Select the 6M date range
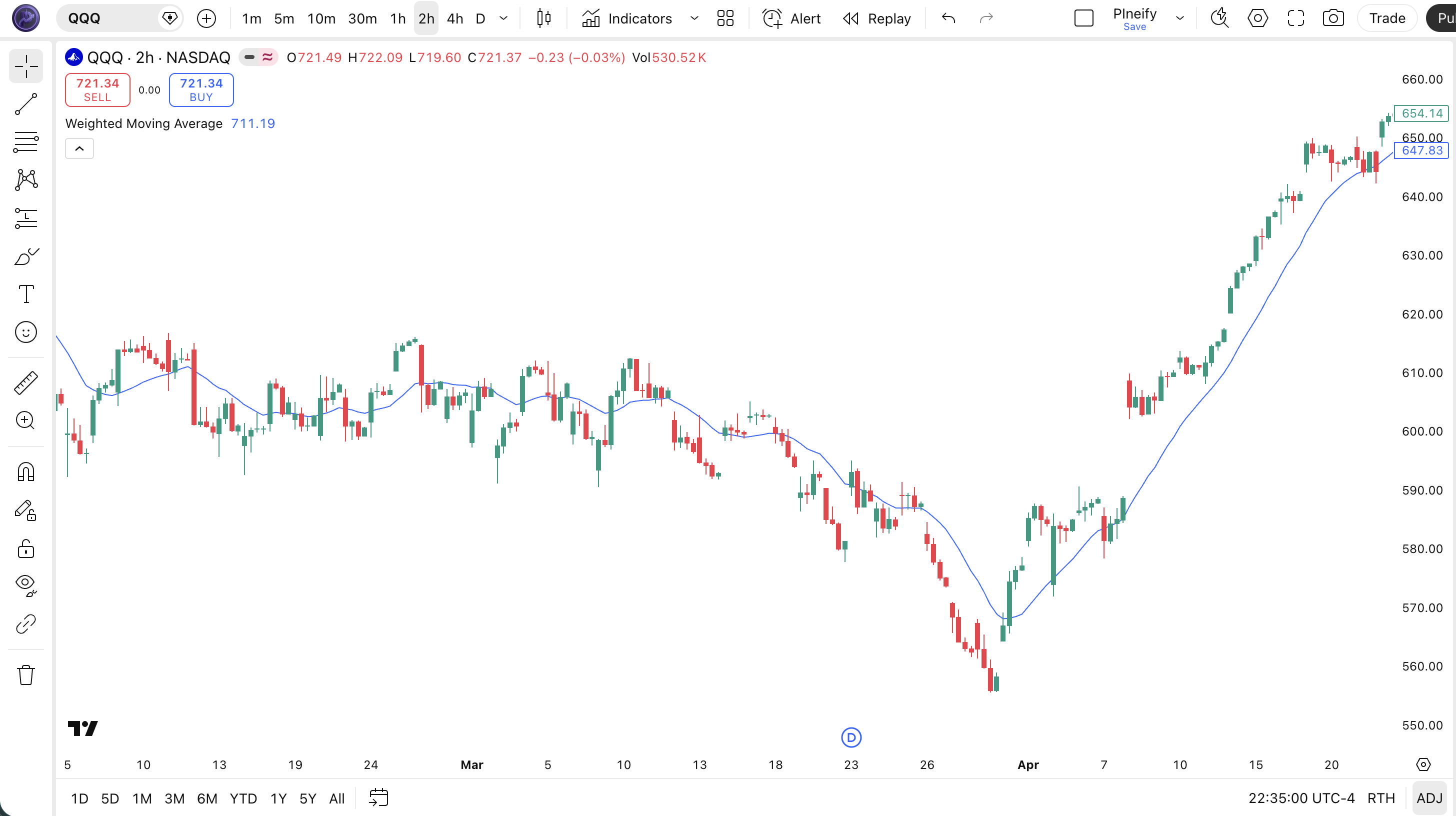Image resolution: width=1456 pixels, height=816 pixels. coord(207,798)
